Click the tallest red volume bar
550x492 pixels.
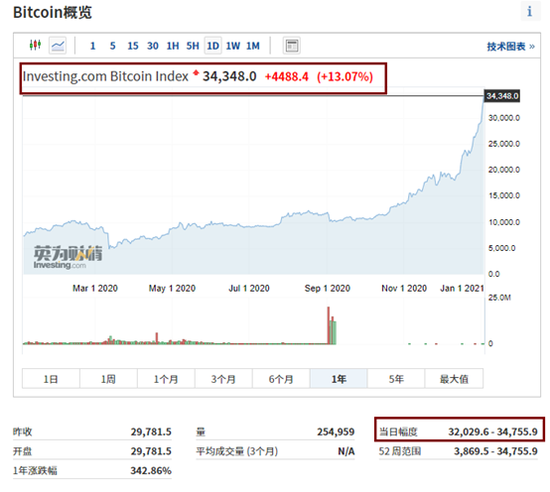click(x=329, y=326)
